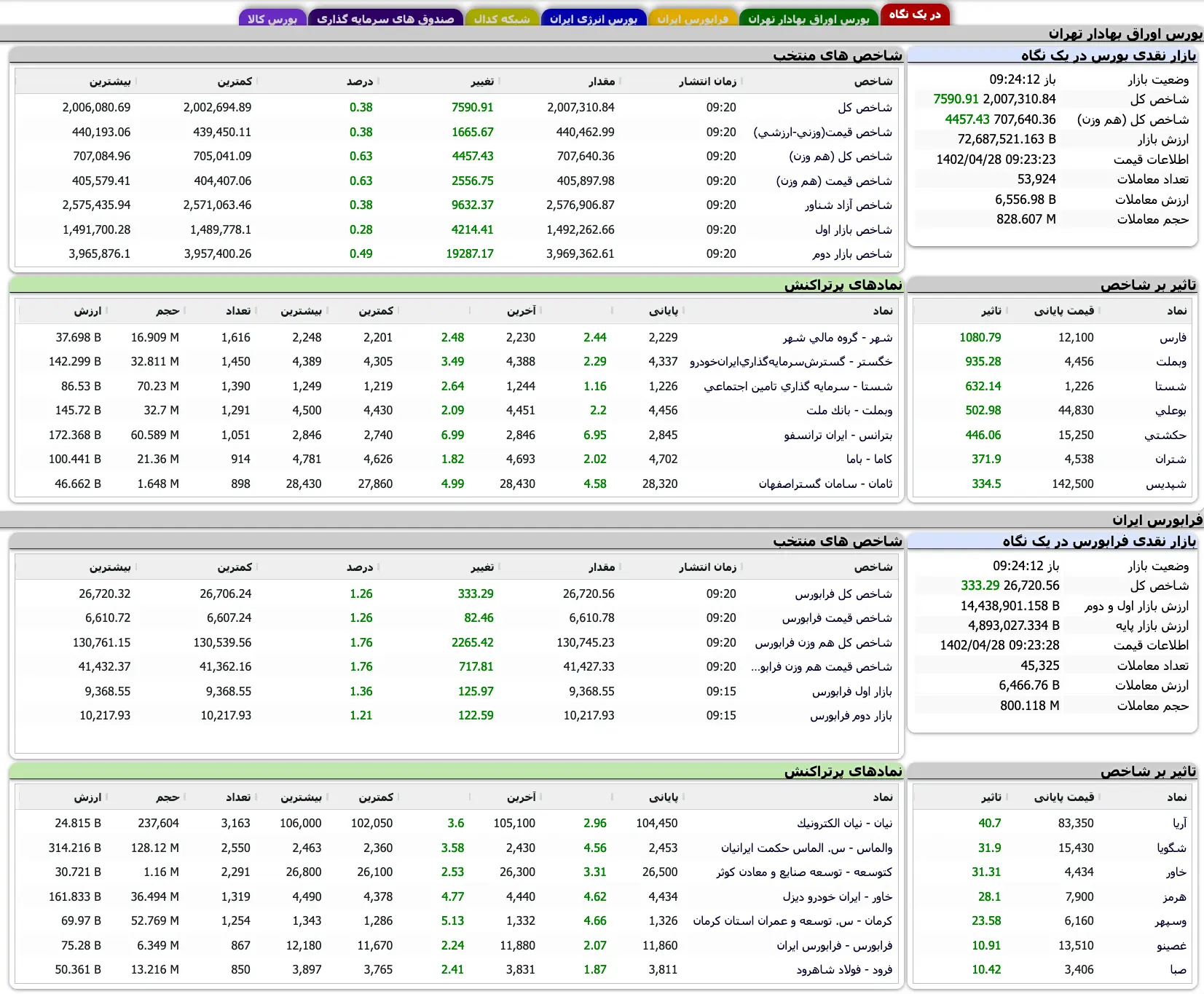The width and height of the screenshot is (1204, 994).
Task: Open ثامان - سامان گستراصفهان symbol
Action: [825, 484]
